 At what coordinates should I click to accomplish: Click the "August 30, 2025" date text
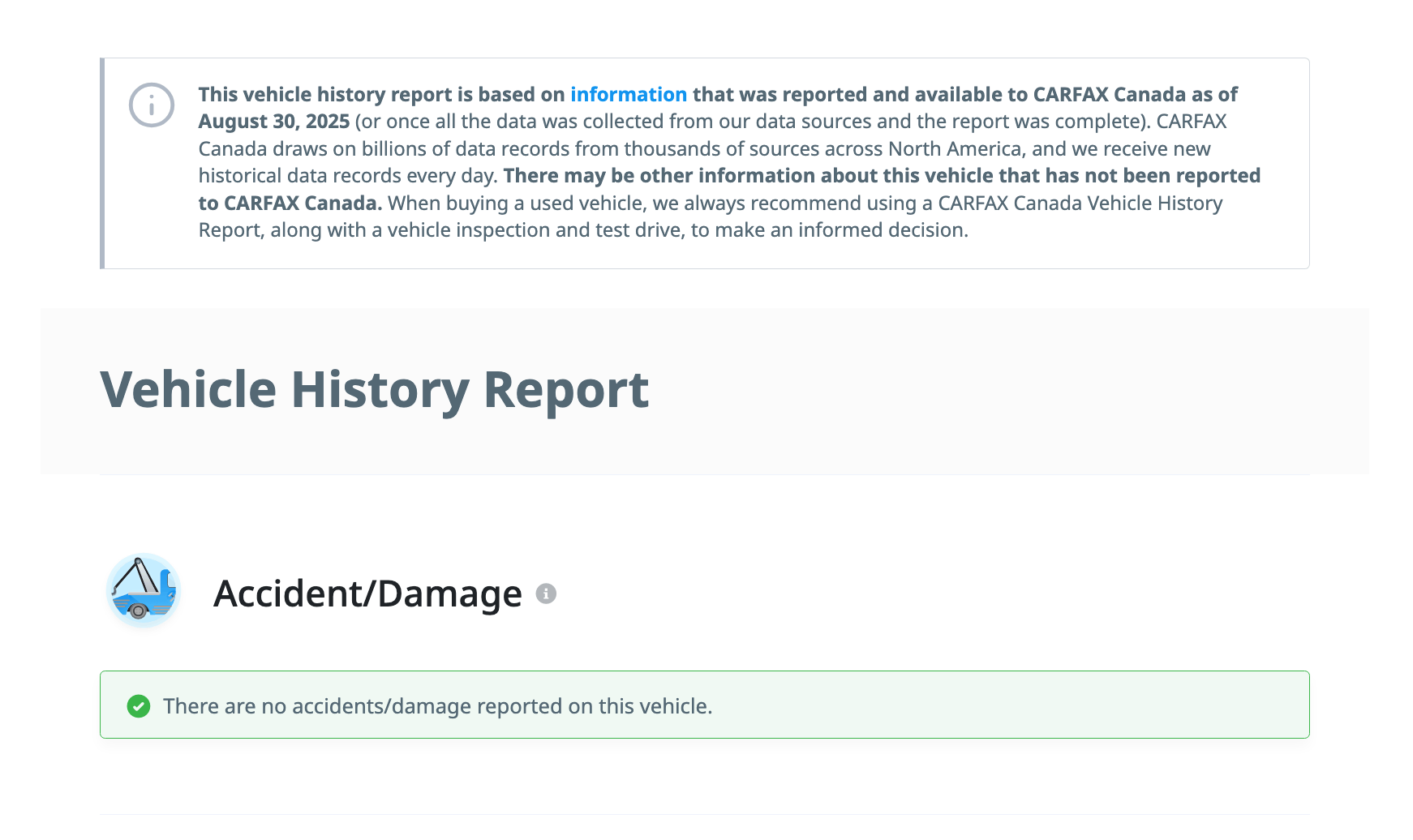click(274, 122)
